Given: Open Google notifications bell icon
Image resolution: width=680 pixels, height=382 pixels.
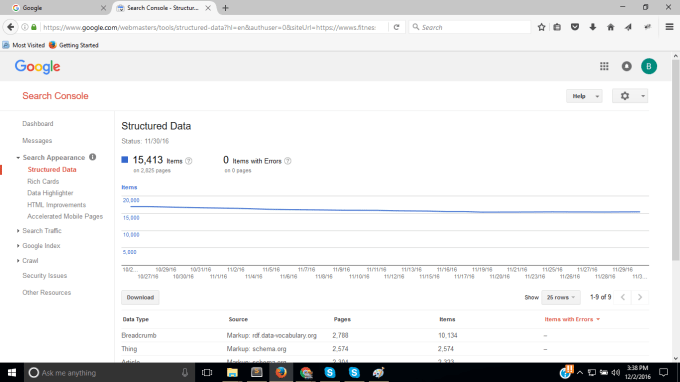Looking at the screenshot, I should [x=627, y=66].
